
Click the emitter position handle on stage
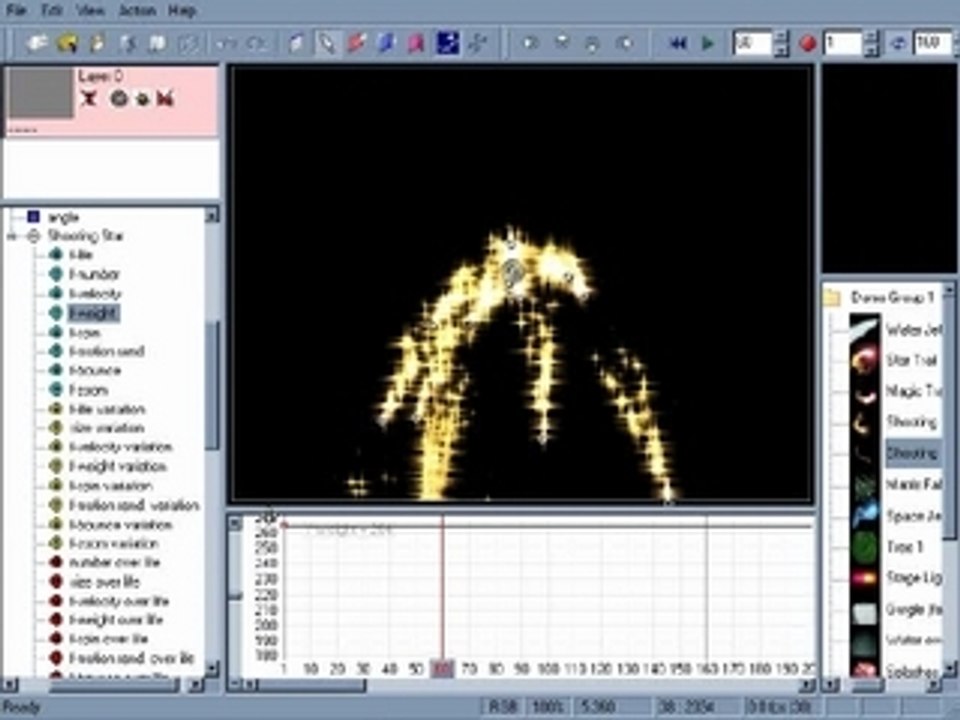pos(513,273)
